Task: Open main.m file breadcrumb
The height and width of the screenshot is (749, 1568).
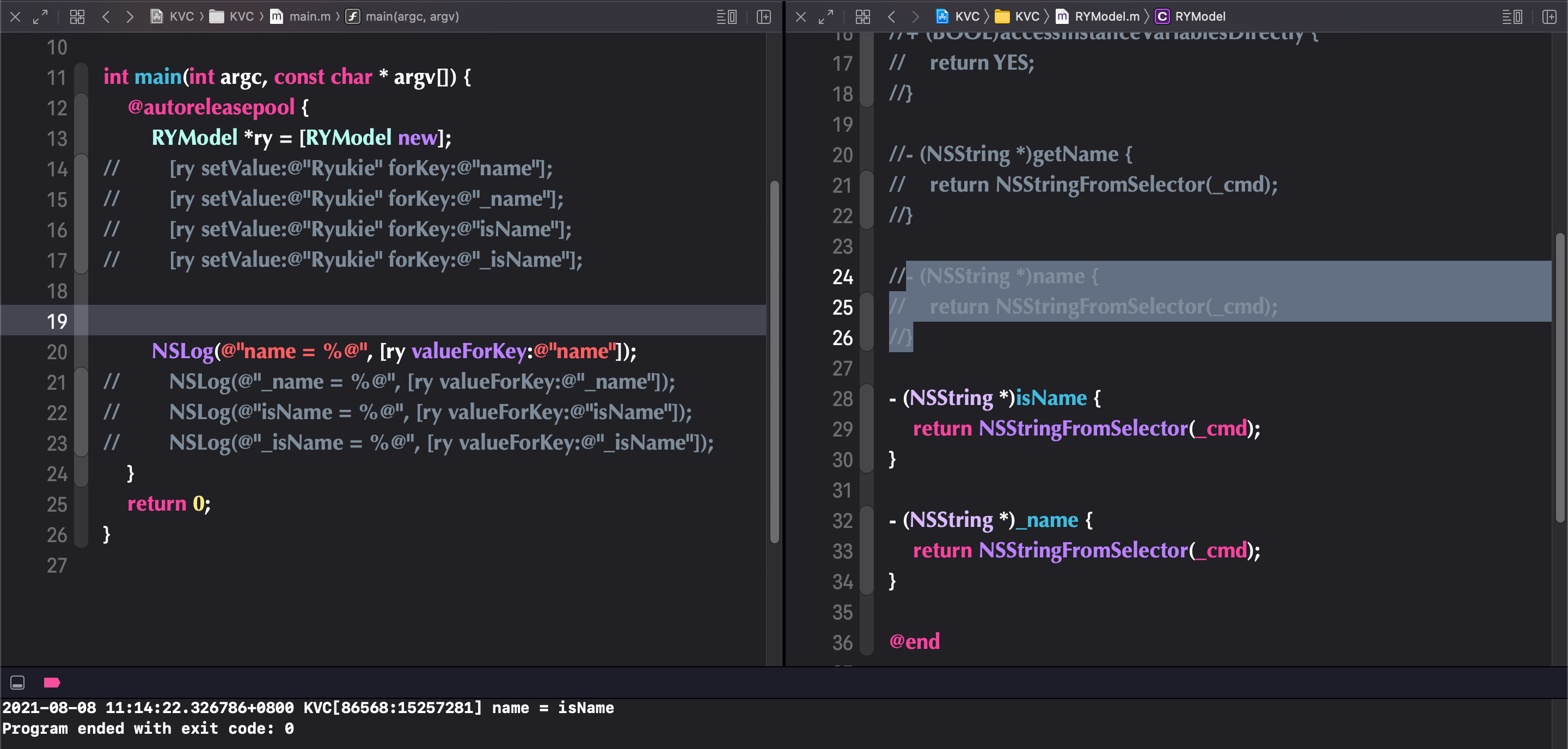Action: tap(301, 16)
